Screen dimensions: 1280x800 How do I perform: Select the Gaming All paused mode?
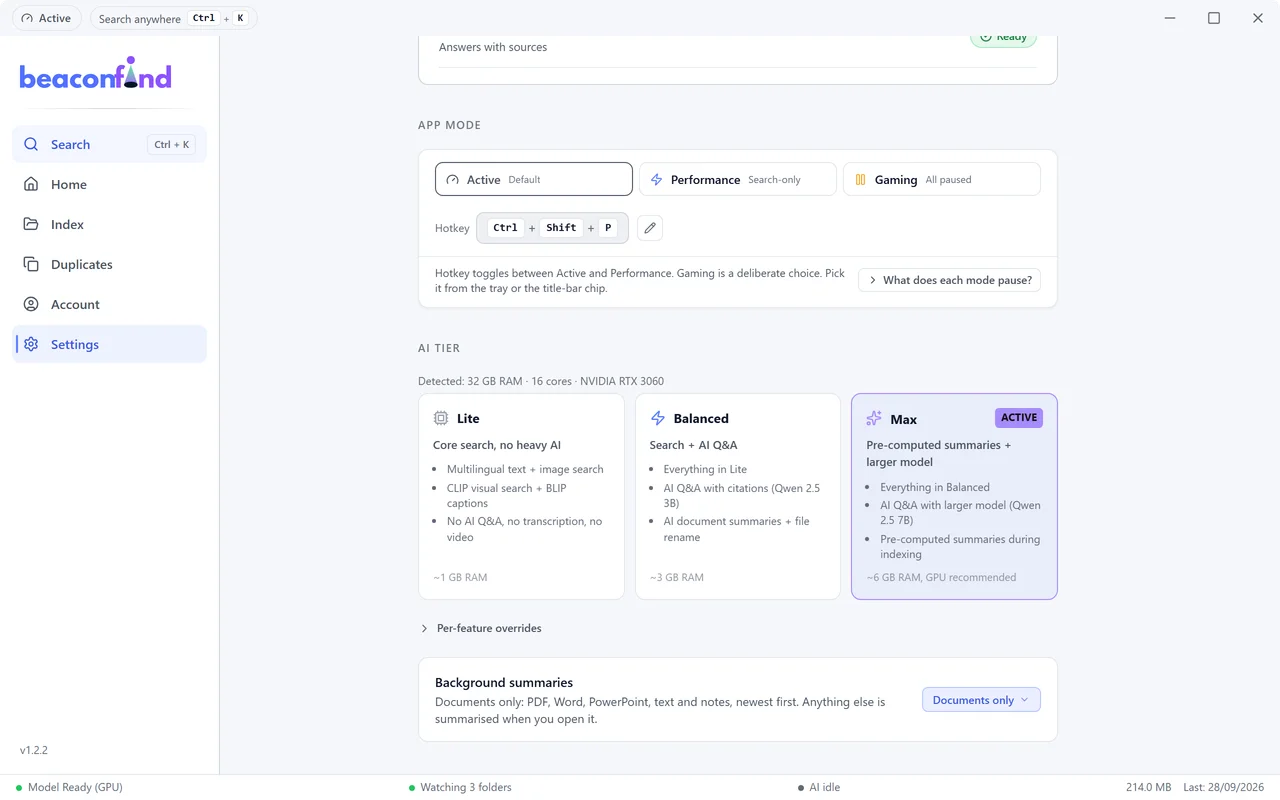942,180
